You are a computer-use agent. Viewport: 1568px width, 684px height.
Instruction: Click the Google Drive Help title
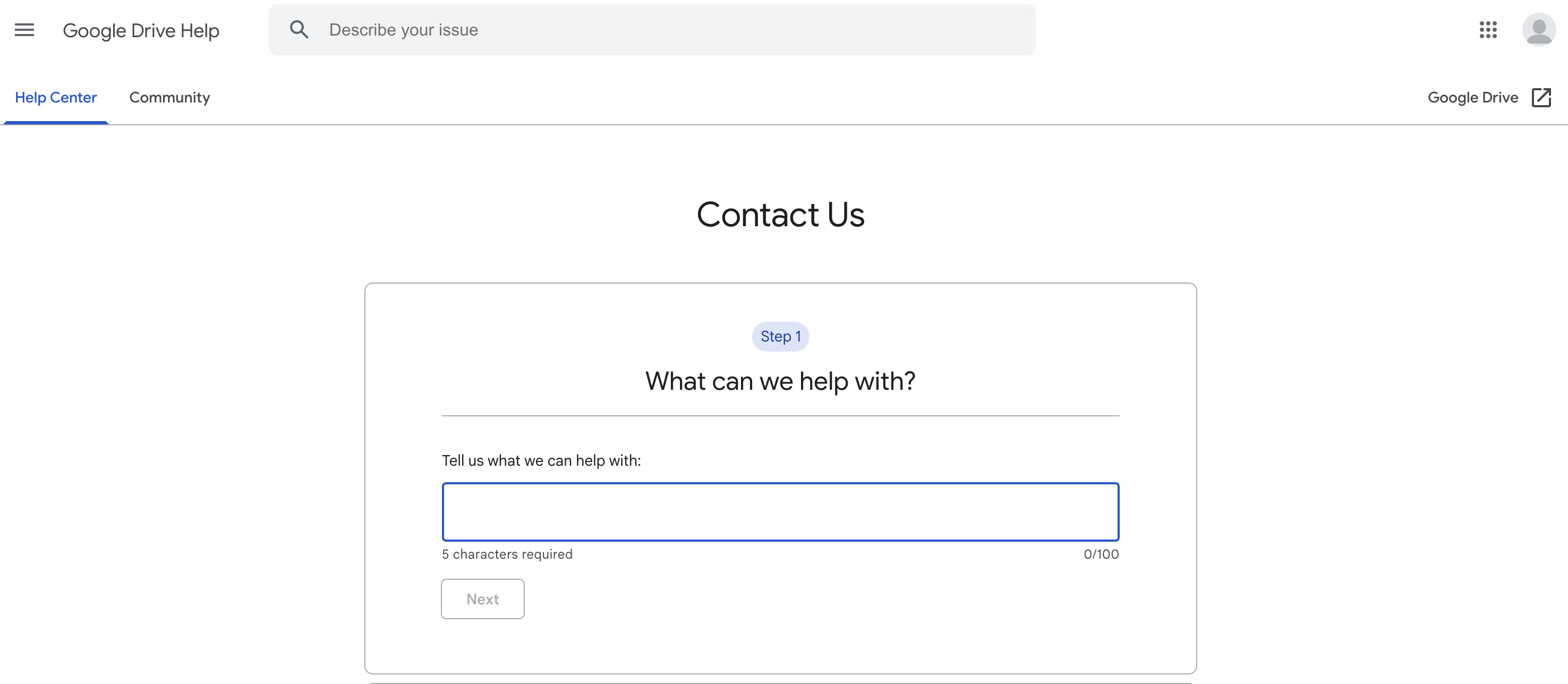click(x=141, y=30)
